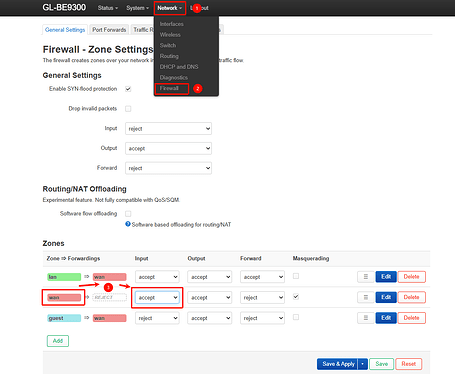Click the drag handle icon in wan row

click(x=366, y=297)
